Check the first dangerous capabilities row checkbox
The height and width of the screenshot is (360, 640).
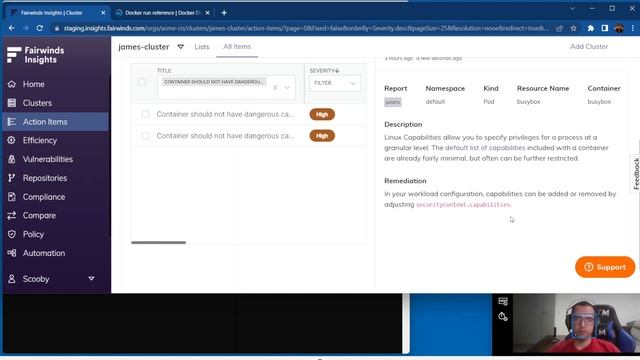(x=145, y=114)
